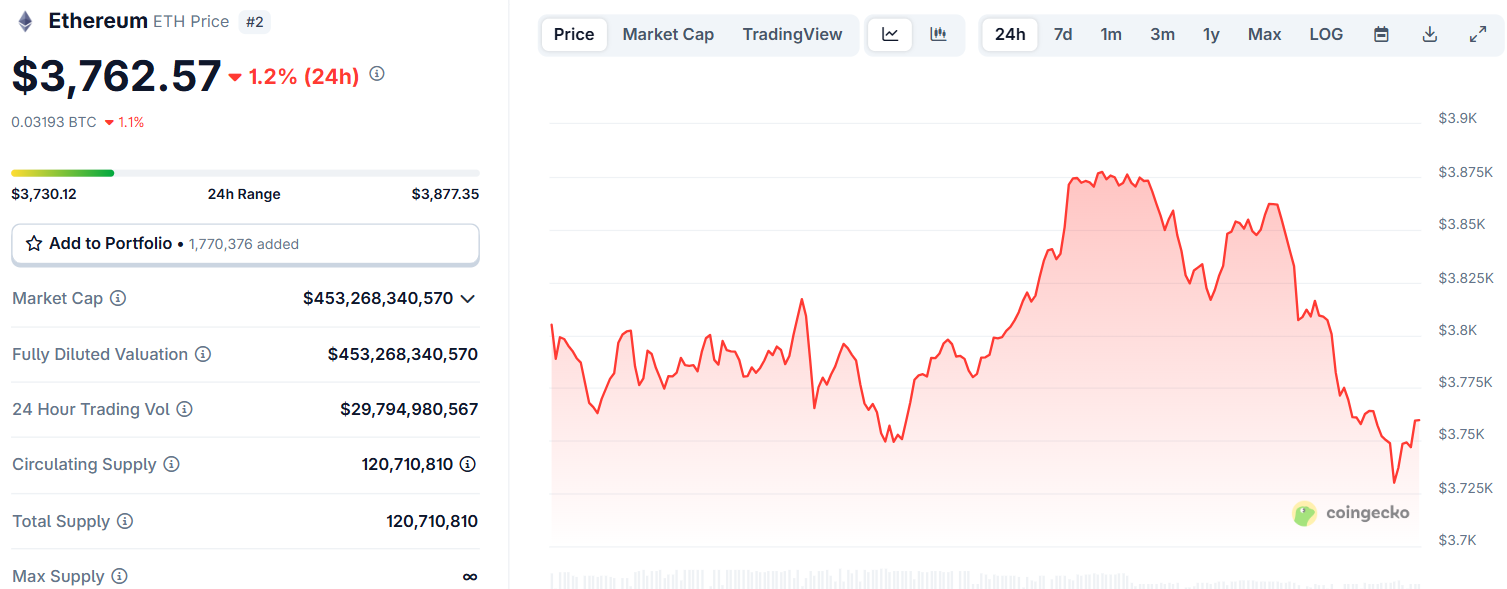Click info icon beside Circulating Supply label
Viewport: 1507px width, 589px height.
171,464
